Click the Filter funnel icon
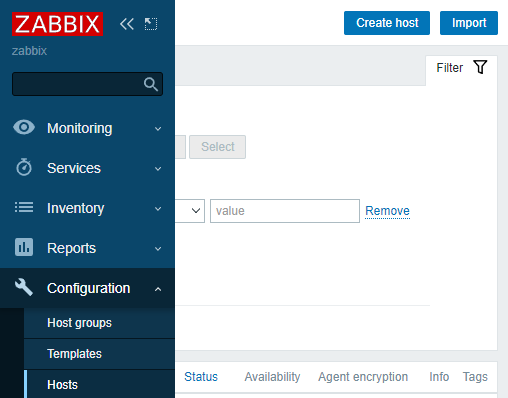508x398 pixels. [480, 67]
